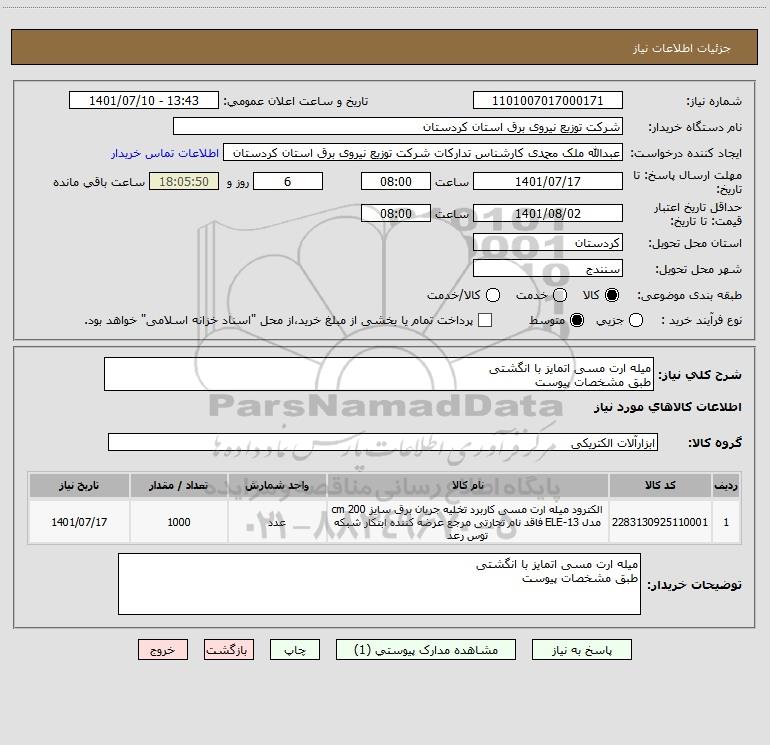Screen dimensions: 770x745
Task: Click the توضیحات خریدار text area
Action: click(x=379, y=584)
